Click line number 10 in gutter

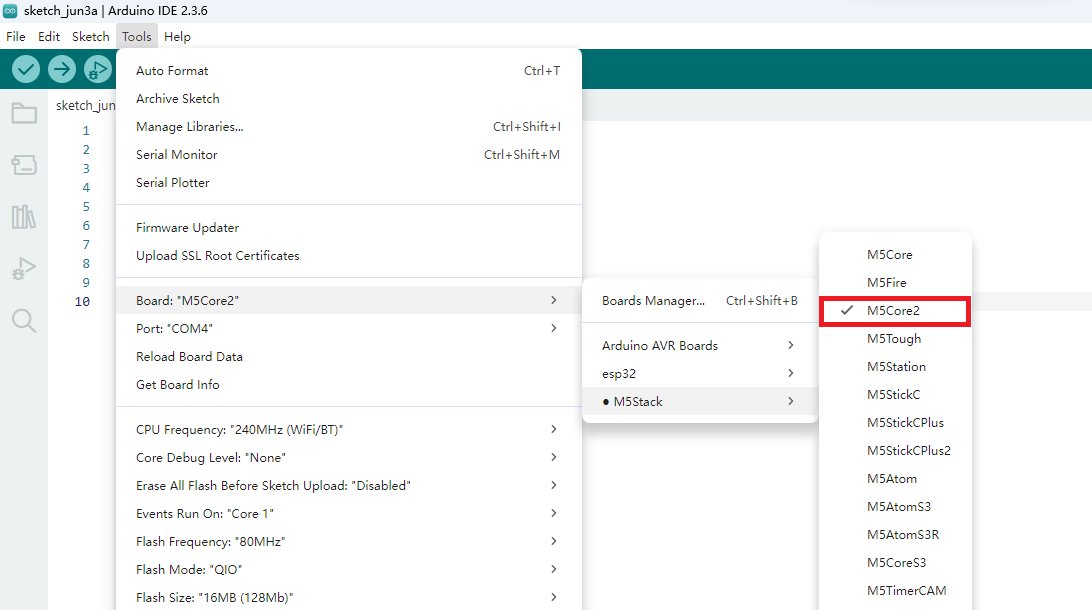tap(82, 302)
